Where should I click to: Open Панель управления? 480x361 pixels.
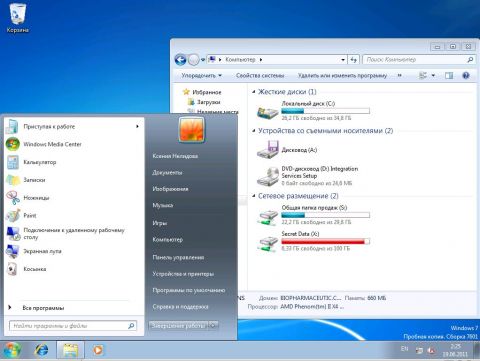[x=178, y=257]
